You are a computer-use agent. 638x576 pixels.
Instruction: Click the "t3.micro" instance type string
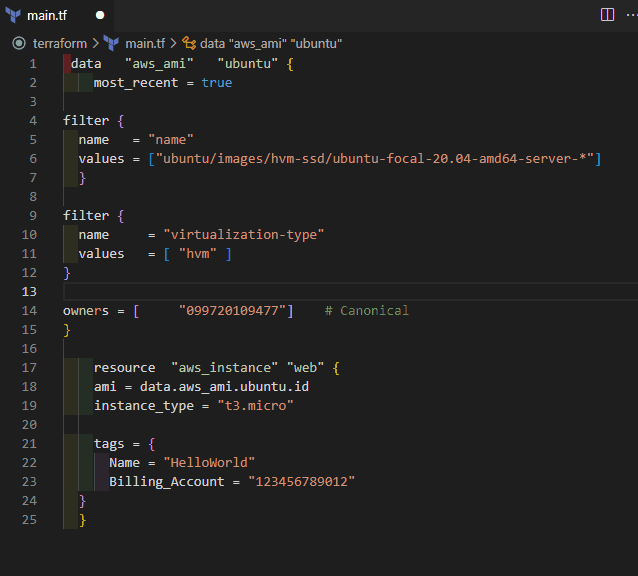click(x=256, y=406)
